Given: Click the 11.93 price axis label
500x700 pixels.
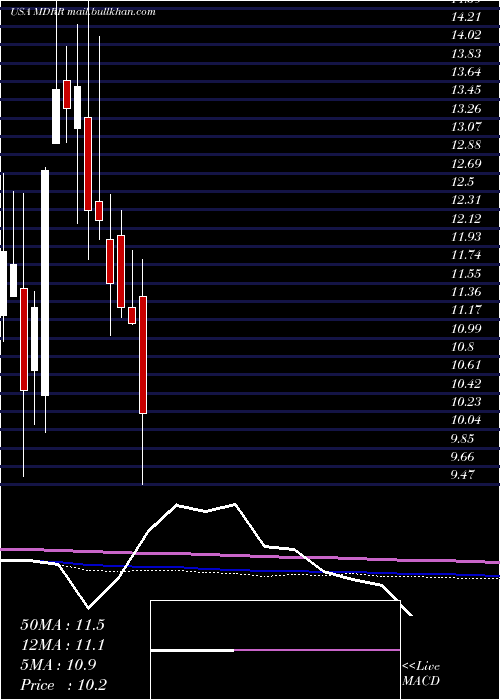Looking at the screenshot, I should click(x=466, y=237).
